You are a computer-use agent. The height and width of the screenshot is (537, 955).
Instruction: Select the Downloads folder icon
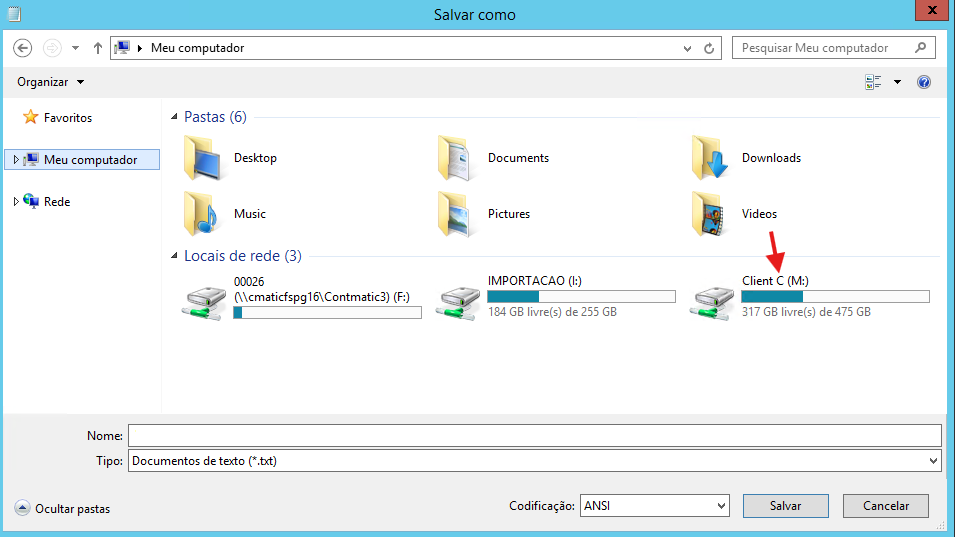pos(710,158)
